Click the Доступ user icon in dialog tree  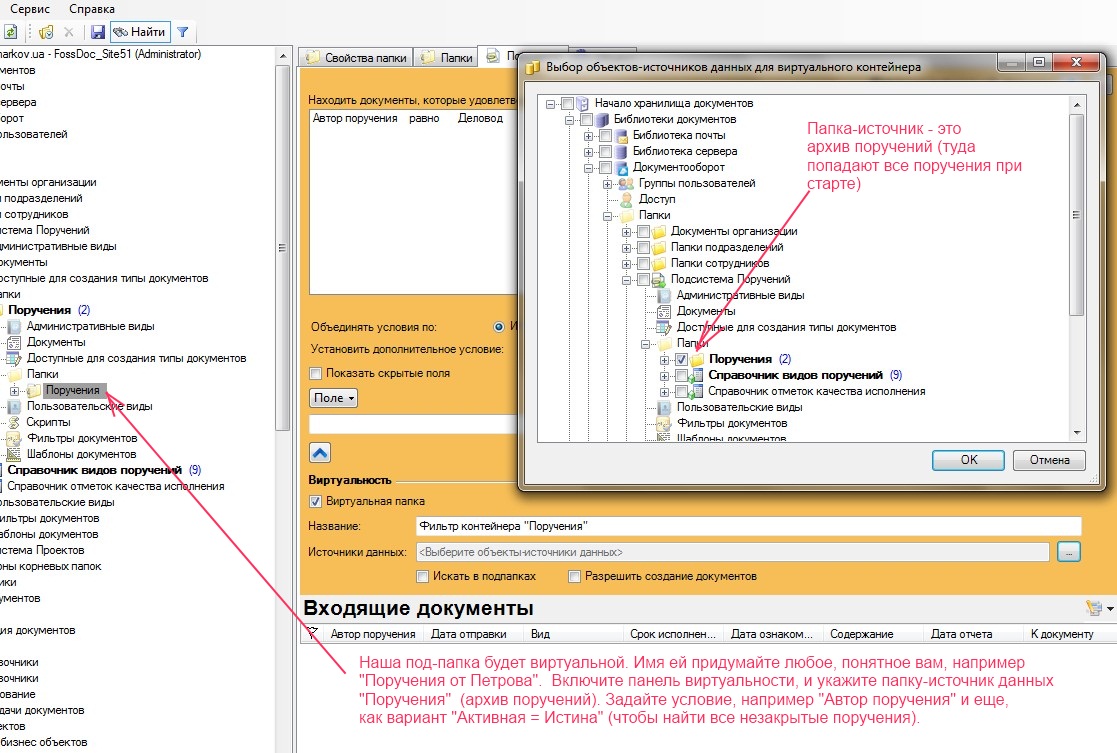tap(627, 199)
